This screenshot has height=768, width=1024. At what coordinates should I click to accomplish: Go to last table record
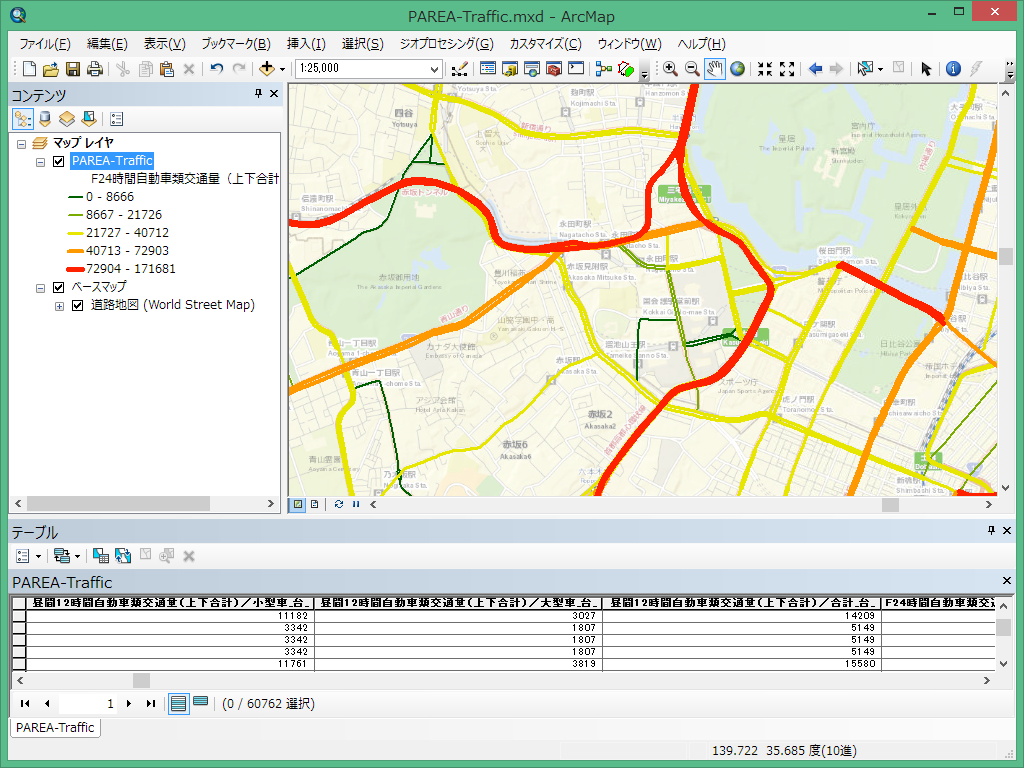point(151,703)
